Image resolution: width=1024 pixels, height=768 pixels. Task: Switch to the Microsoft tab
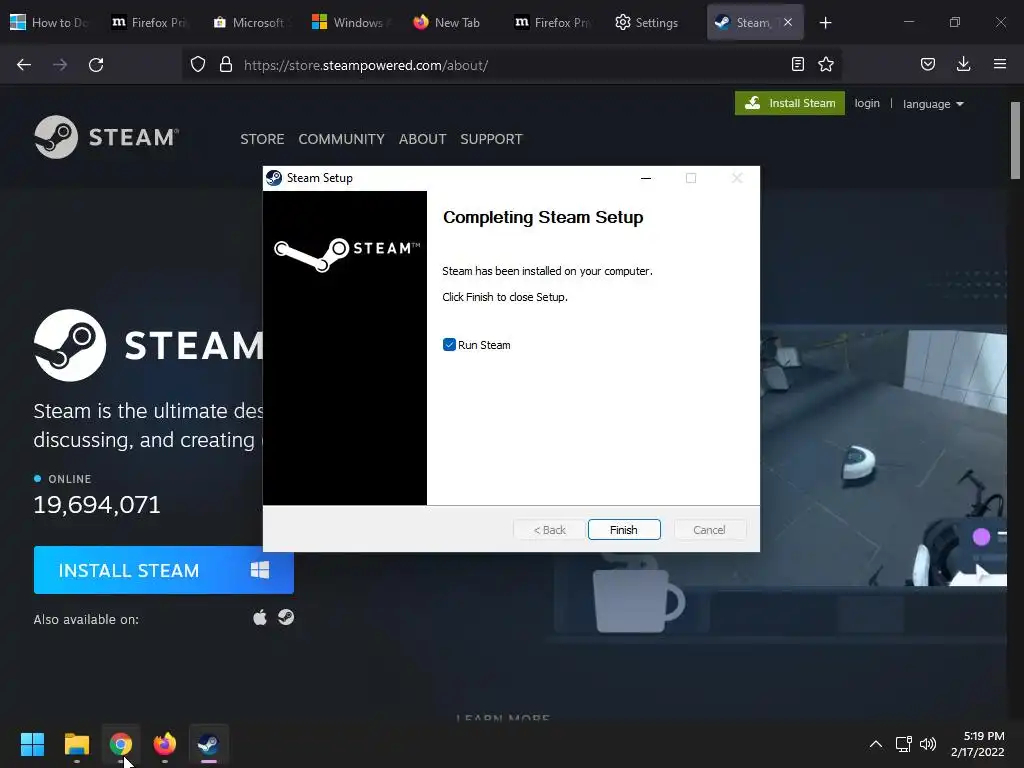click(x=251, y=23)
